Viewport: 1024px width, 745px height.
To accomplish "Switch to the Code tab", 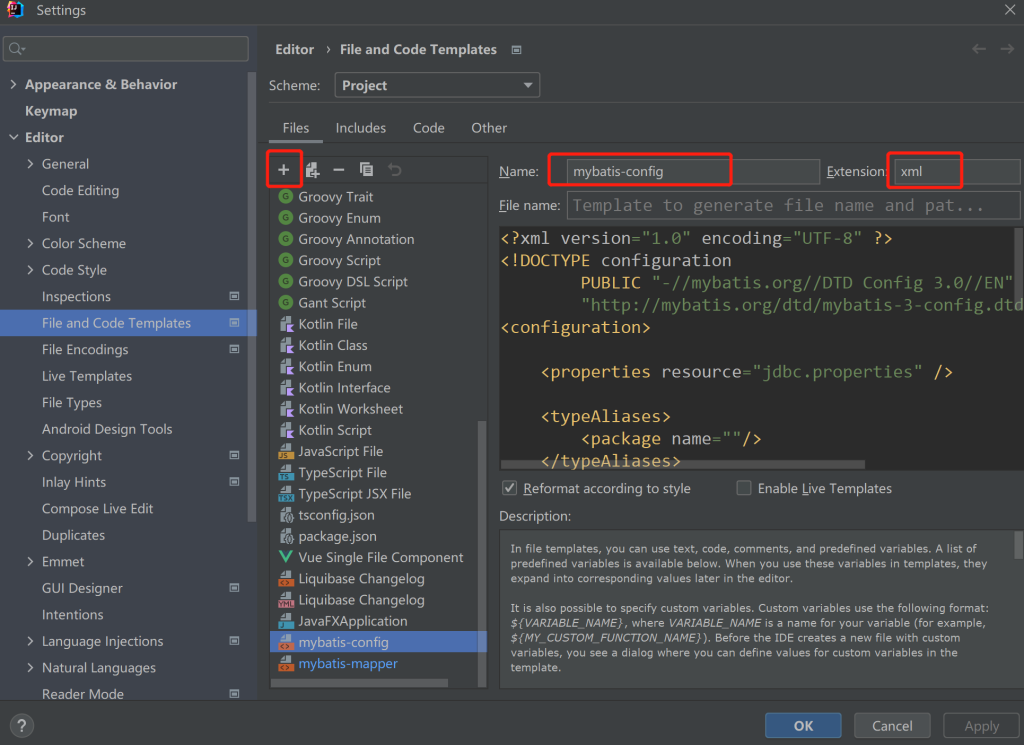I will pyautogui.click(x=428, y=128).
